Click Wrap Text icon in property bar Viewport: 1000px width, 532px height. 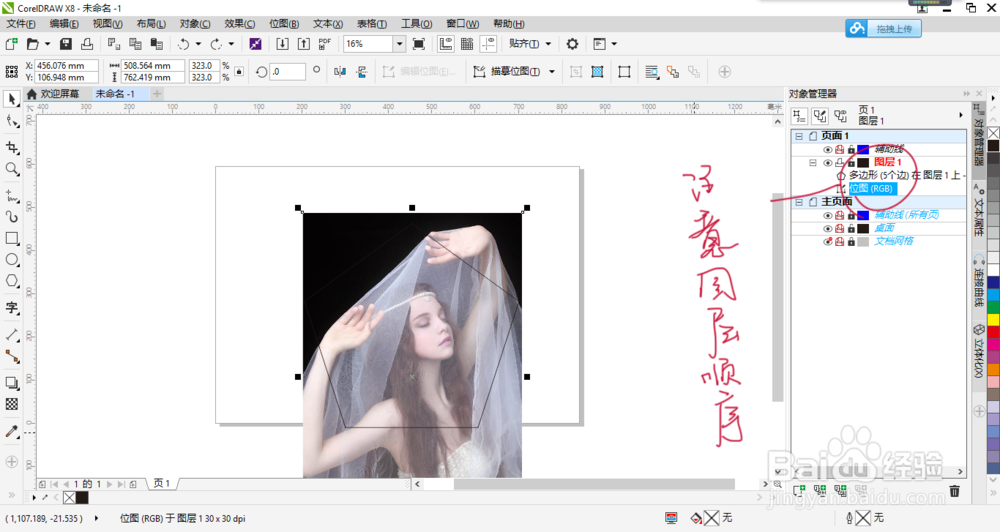point(651,71)
